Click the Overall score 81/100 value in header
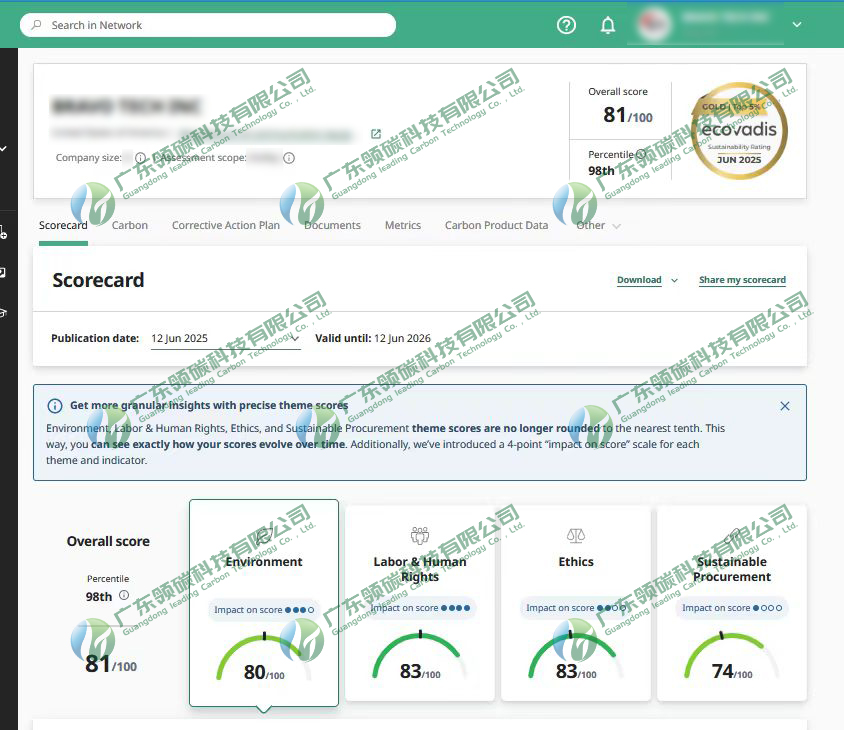844x730 pixels. click(628, 115)
